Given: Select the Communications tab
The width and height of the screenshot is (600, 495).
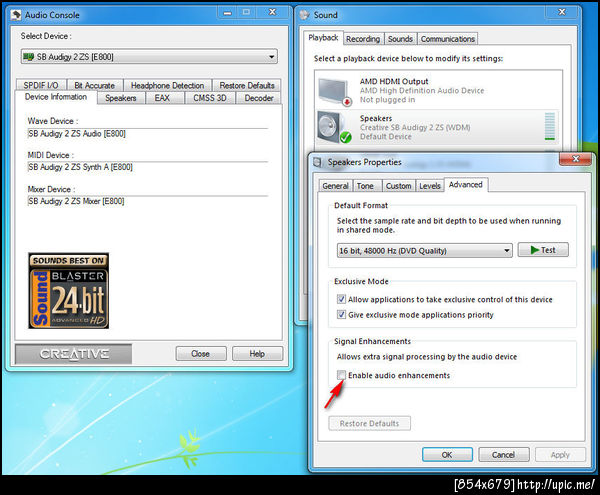Looking at the screenshot, I should pos(447,39).
